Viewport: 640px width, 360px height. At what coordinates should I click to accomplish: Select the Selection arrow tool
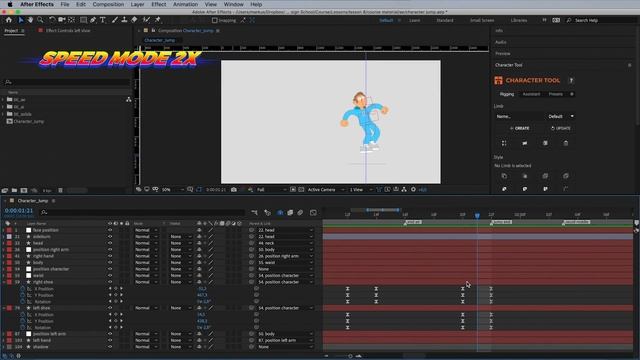point(21,20)
